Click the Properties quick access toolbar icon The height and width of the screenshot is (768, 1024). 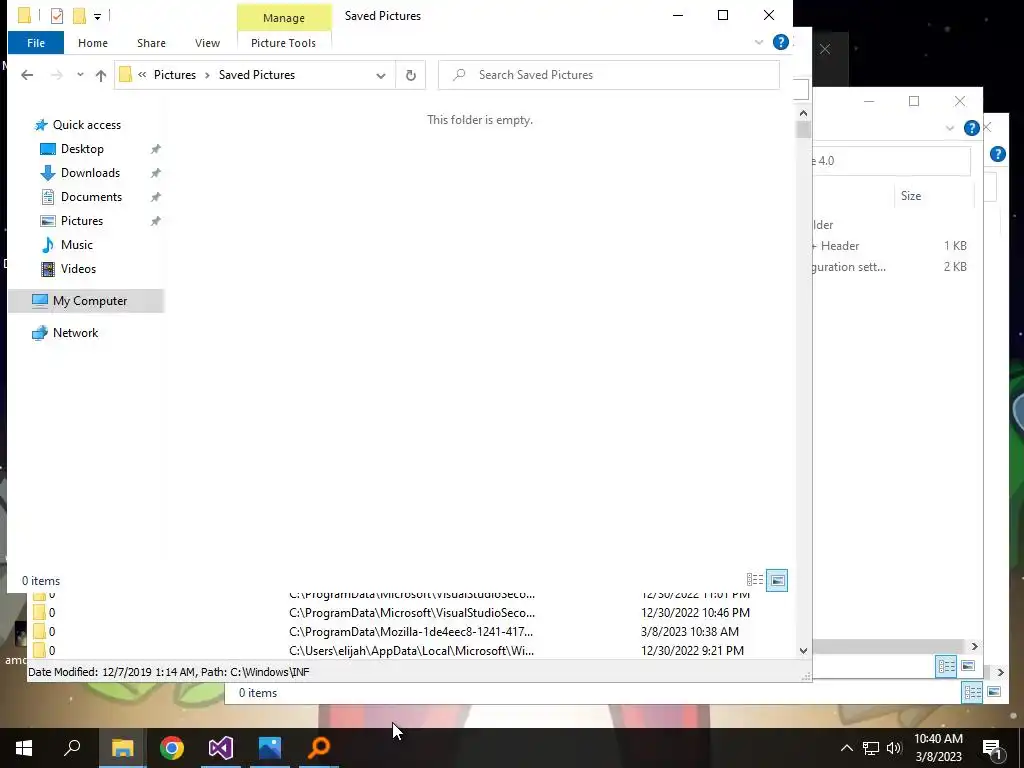click(57, 16)
